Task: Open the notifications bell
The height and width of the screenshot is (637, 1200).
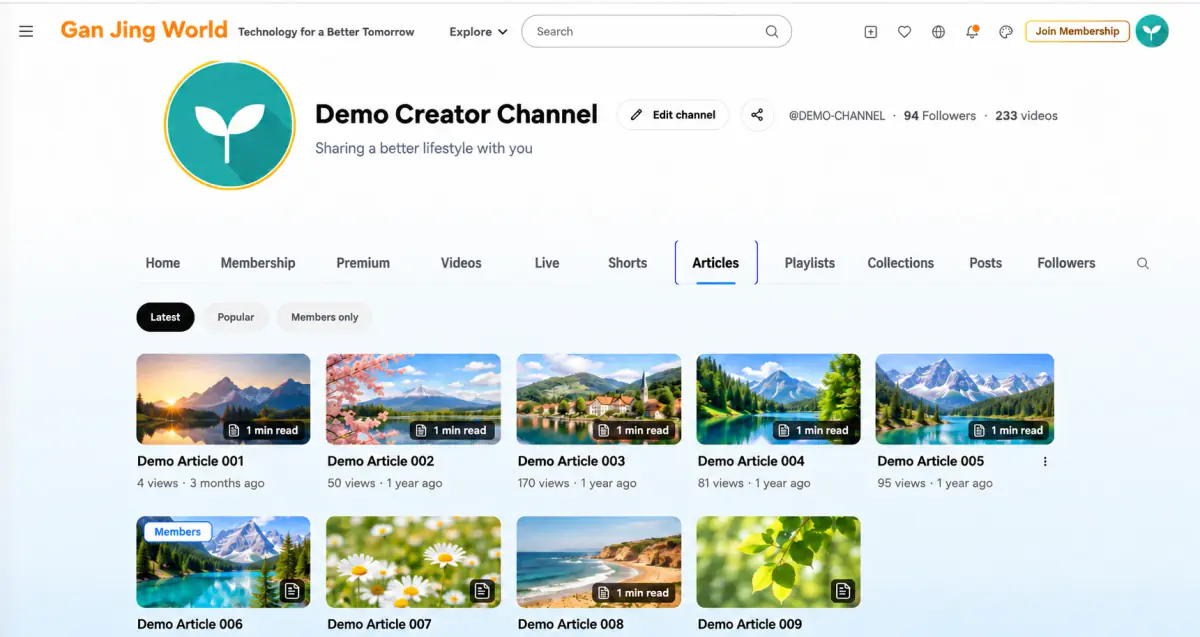Action: [972, 32]
